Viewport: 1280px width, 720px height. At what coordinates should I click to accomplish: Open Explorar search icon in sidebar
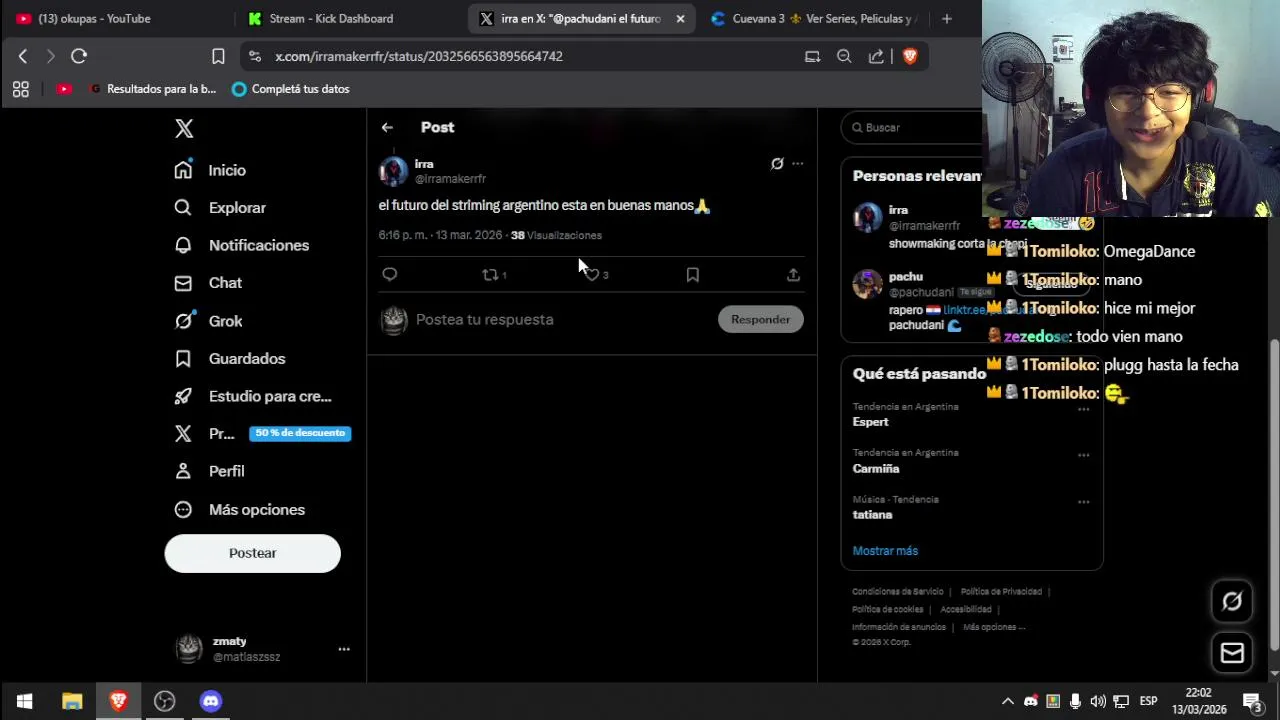(183, 208)
